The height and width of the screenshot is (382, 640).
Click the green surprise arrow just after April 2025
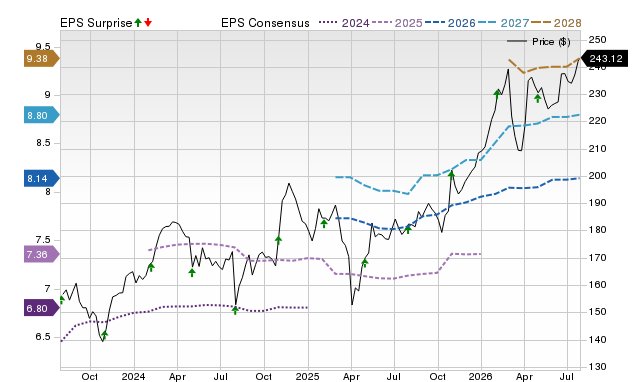(x=364, y=263)
